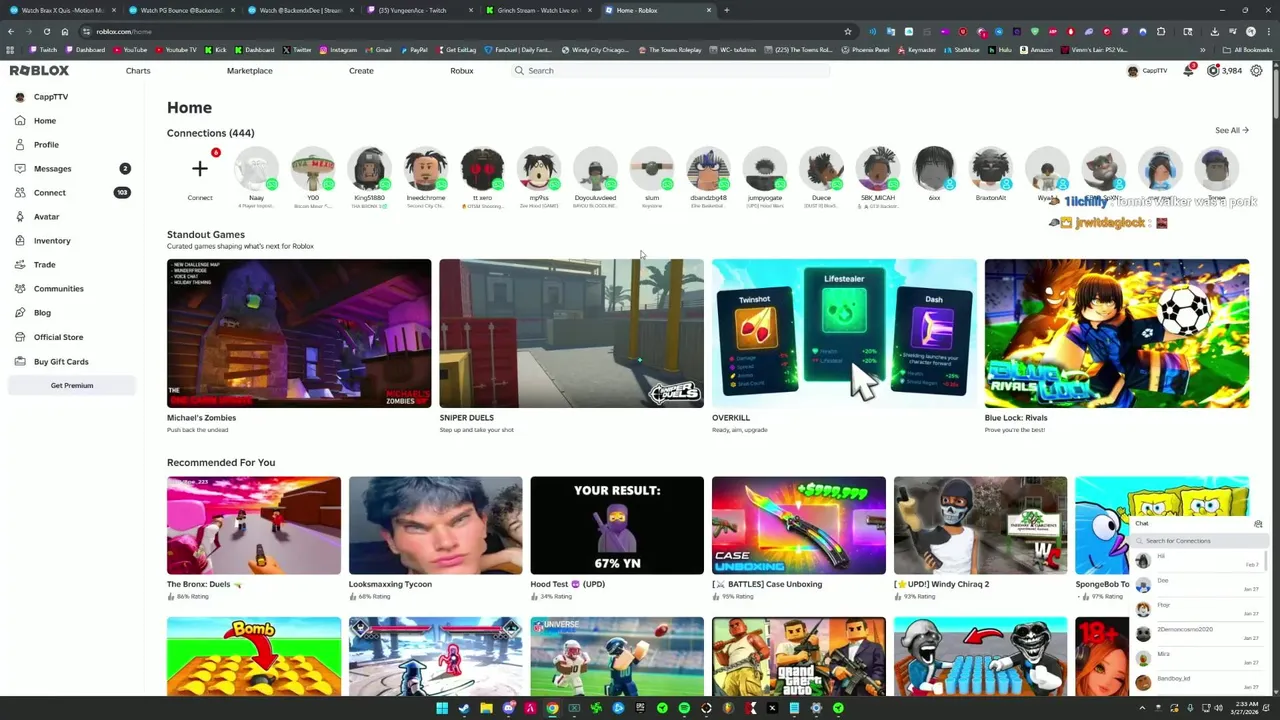The image size is (1280, 720).
Task: Open The Bronx: Duels game thumbnail
Action: [x=254, y=525]
